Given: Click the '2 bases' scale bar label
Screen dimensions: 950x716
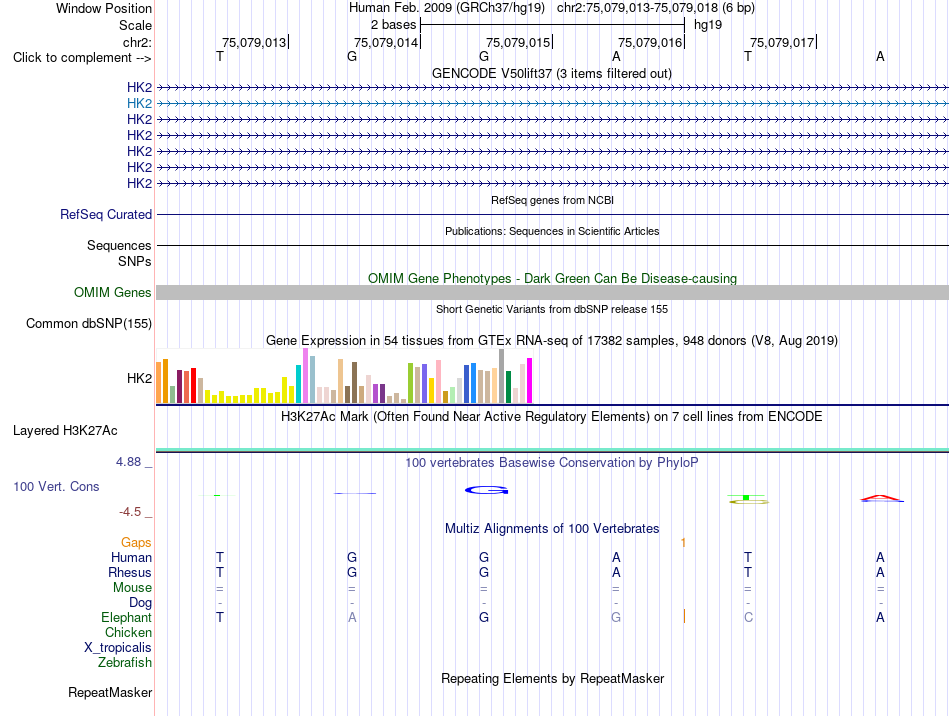Looking at the screenshot, I should [x=393, y=25].
